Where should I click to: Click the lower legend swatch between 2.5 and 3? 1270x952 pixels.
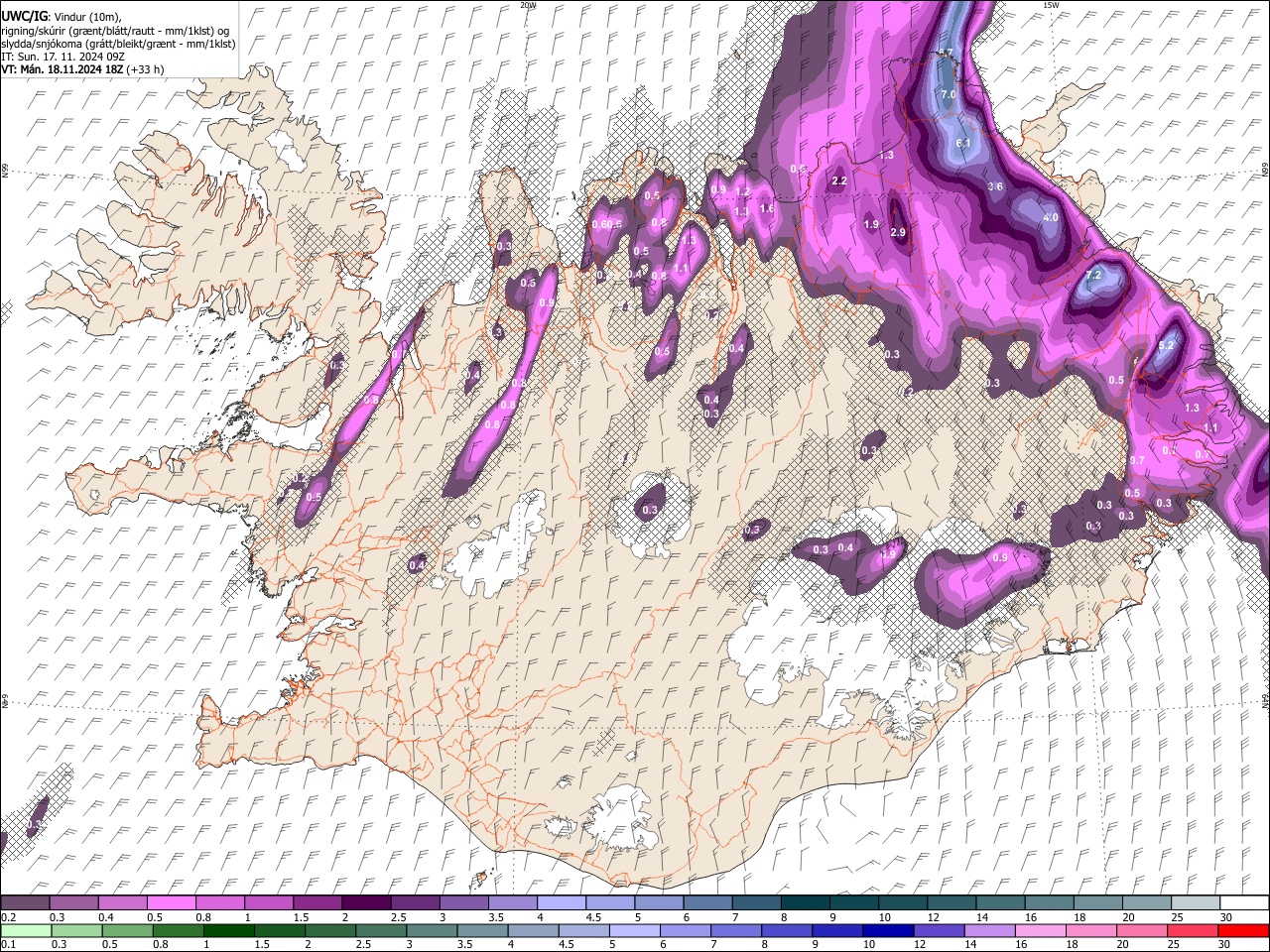(x=381, y=931)
